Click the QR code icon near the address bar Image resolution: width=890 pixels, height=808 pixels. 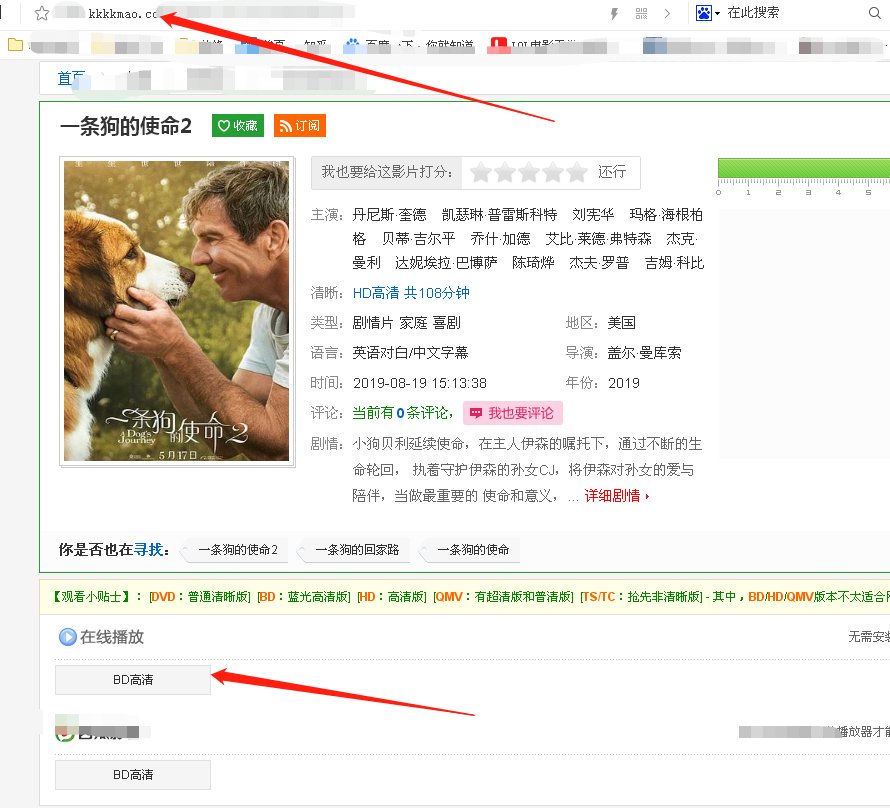[x=640, y=13]
